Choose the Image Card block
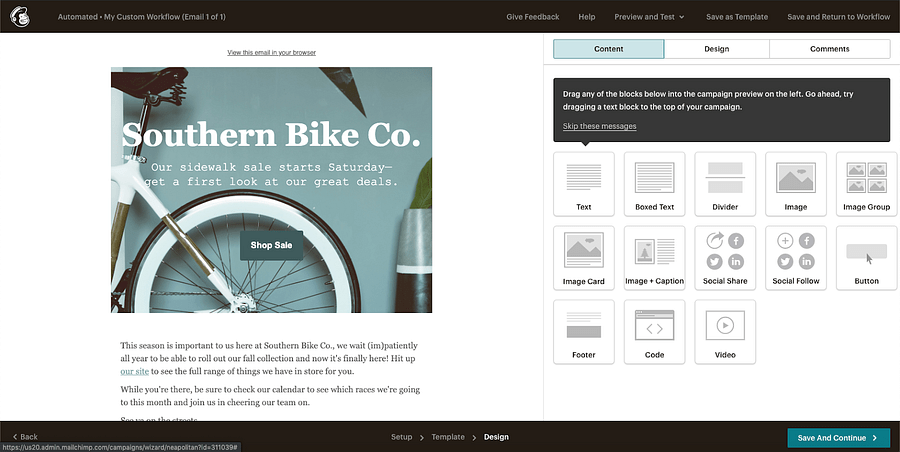The image size is (900, 452). tap(583, 258)
